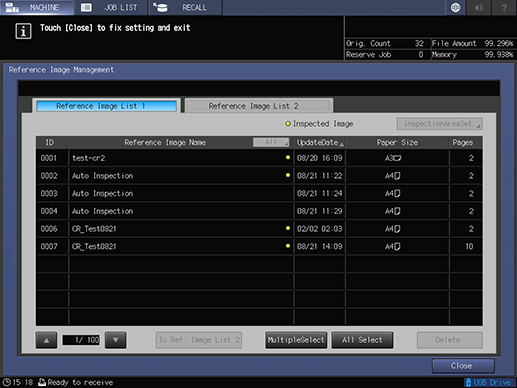The height and width of the screenshot is (388, 517).
Task: Click the A4 paper icon in row 0007
Action: point(393,246)
